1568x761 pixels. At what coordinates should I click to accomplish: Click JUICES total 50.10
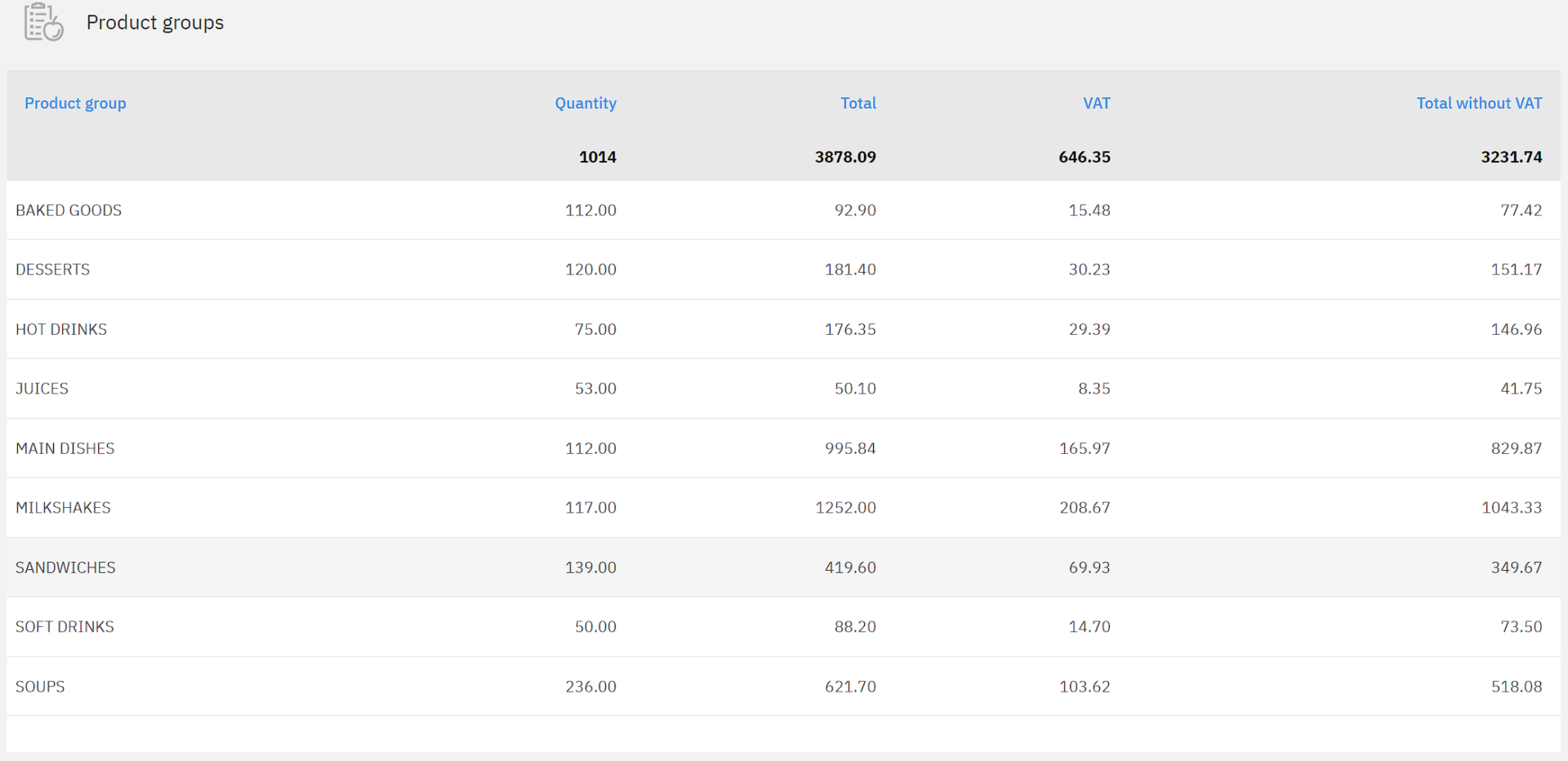coord(855,389)
